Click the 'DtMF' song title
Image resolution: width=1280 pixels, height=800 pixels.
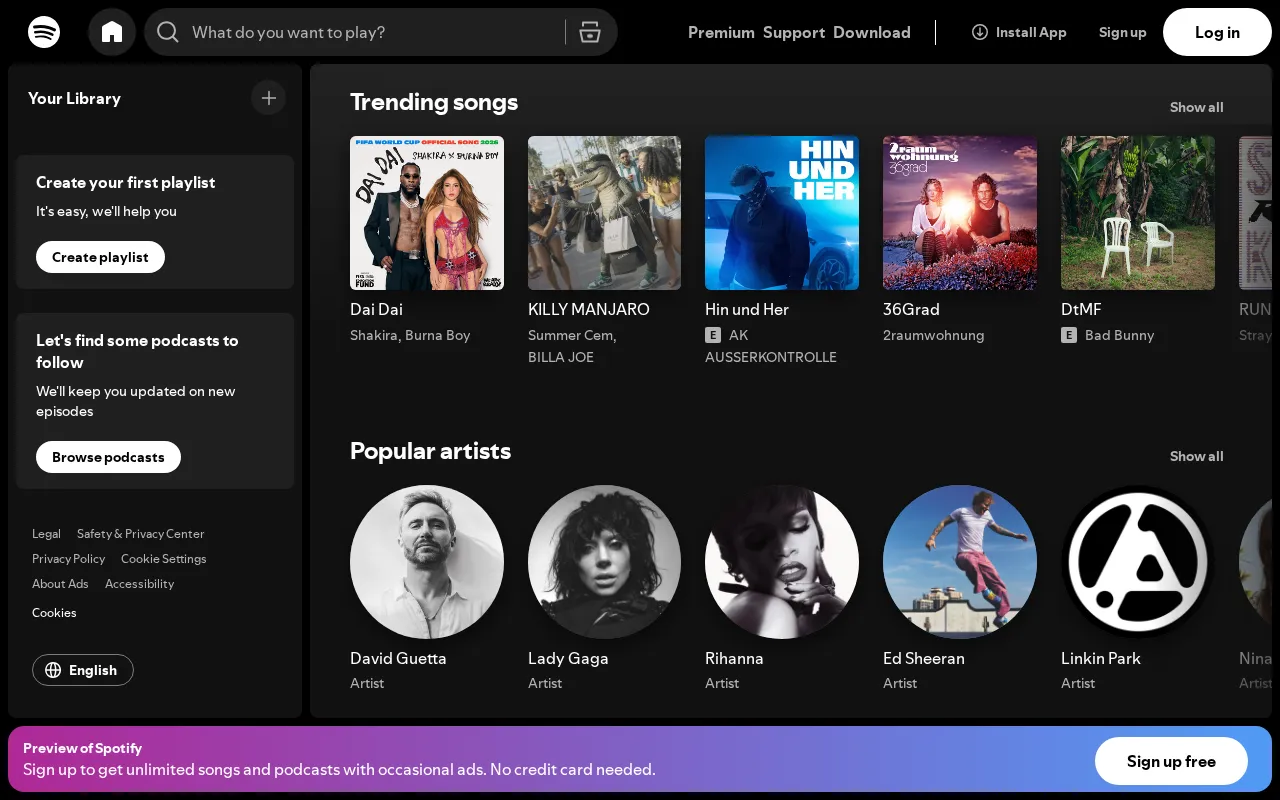pos(1081,309)
